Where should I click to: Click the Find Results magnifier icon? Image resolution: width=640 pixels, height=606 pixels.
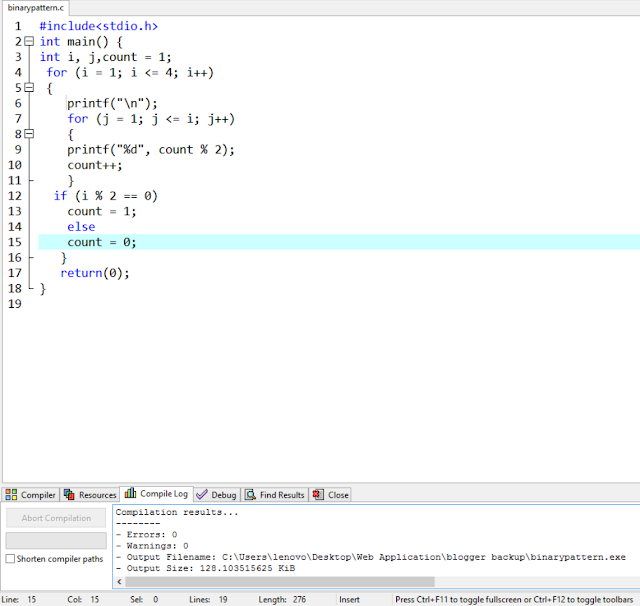(x=250, y=495)
